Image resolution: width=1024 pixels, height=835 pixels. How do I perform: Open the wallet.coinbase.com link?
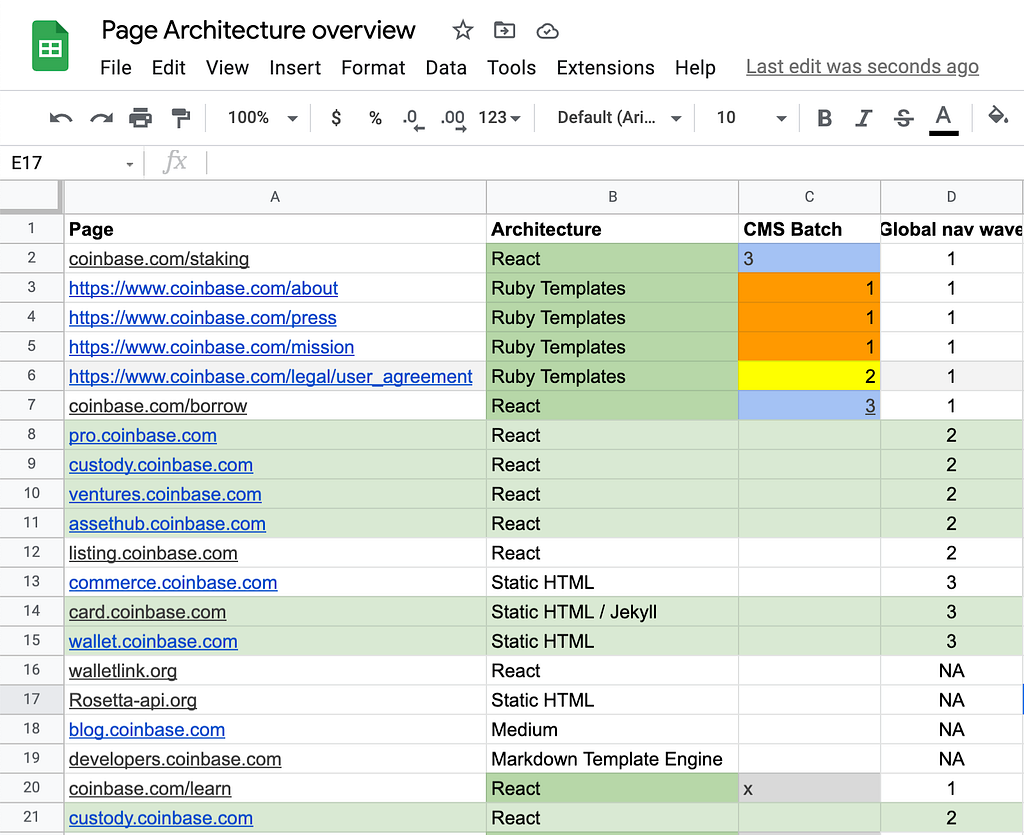[153, 641]
